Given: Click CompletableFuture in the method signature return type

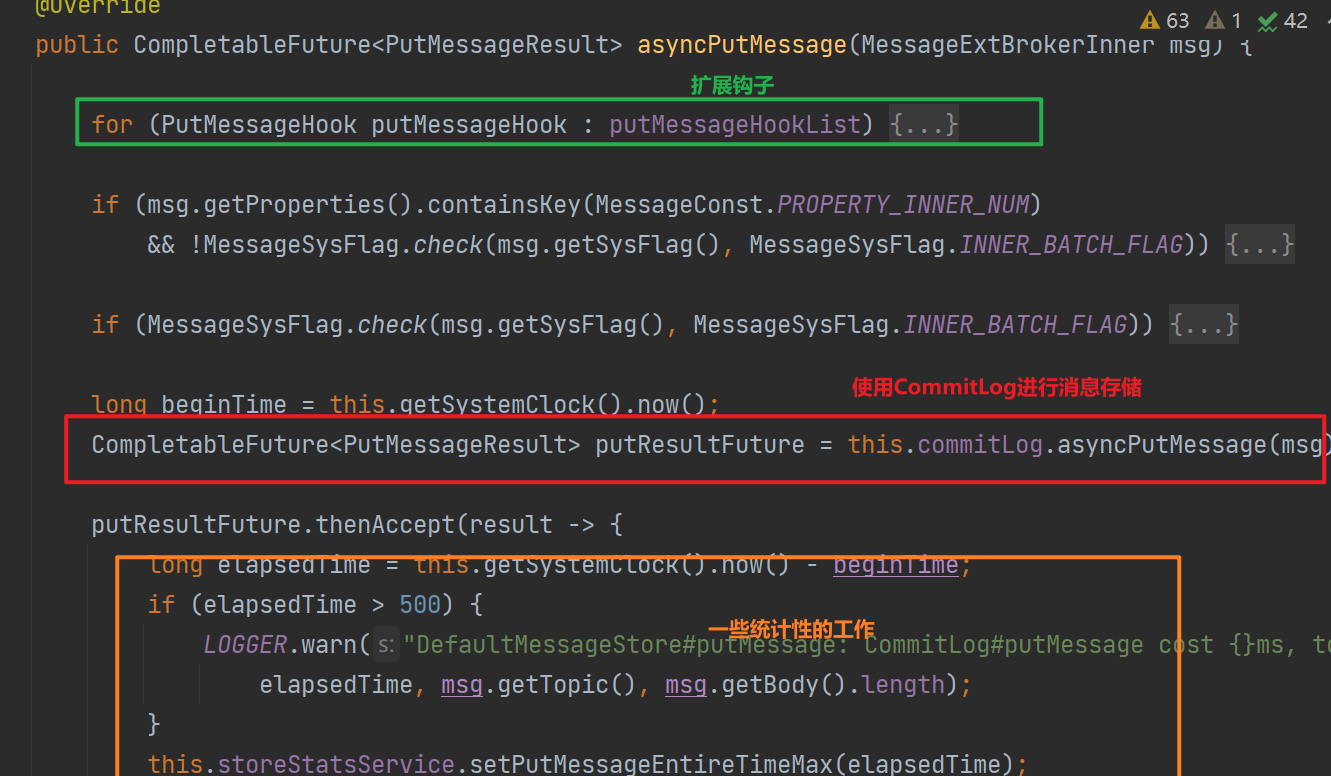Looking at the screenshot, I should click(252, 45).
